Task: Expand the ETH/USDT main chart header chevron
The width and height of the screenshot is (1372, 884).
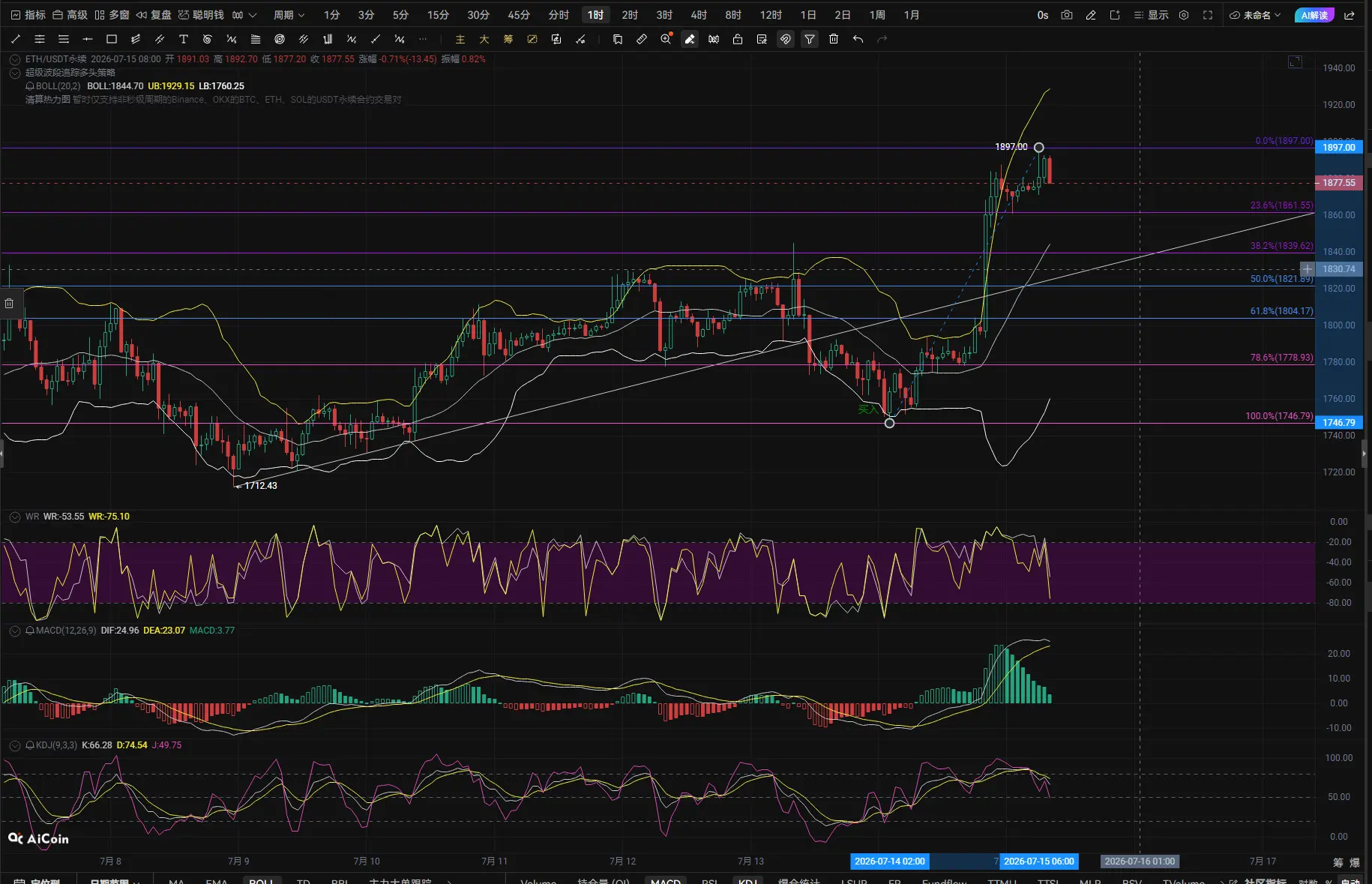Action: [14, 59]
